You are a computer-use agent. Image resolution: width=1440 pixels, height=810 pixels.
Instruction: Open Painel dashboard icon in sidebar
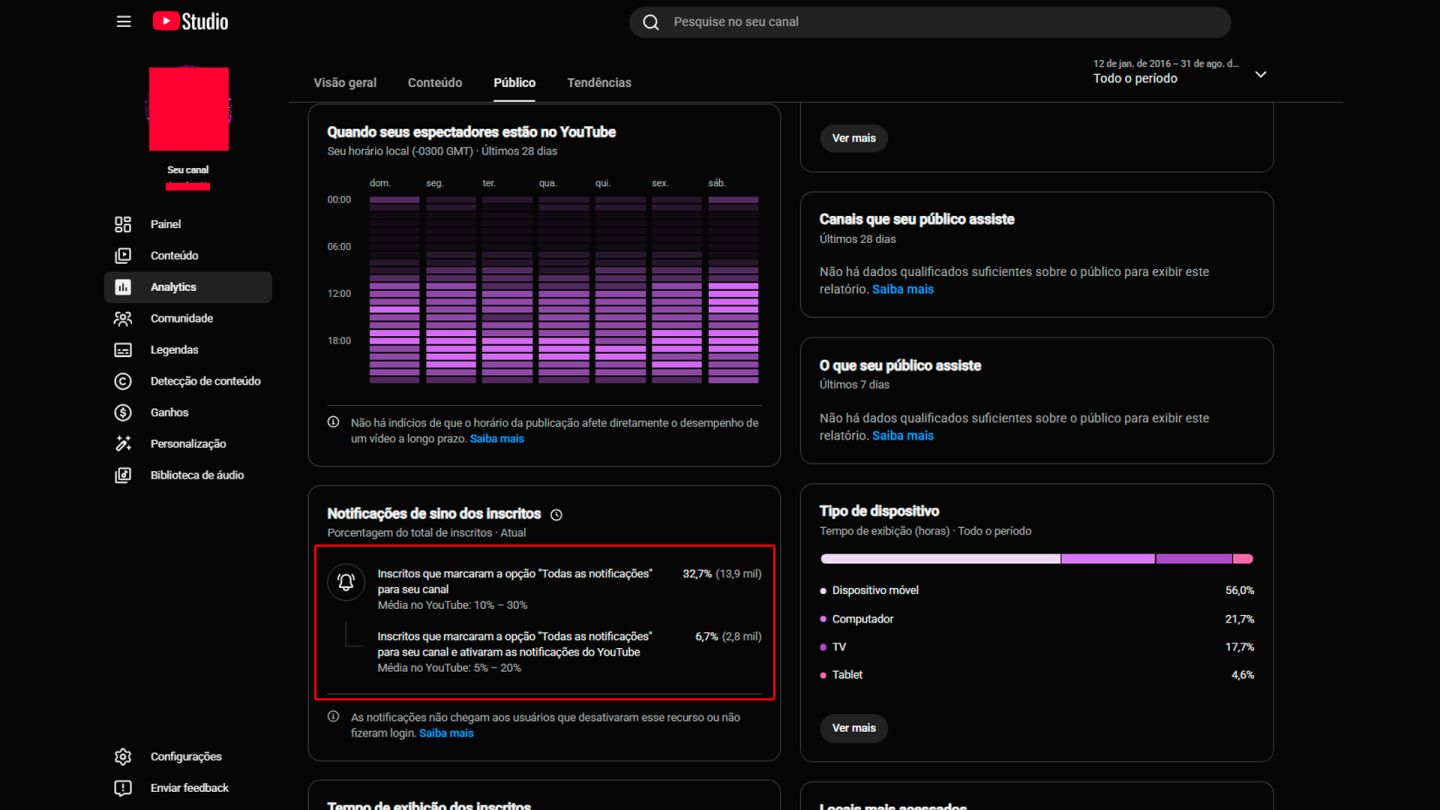coord(123,224)
